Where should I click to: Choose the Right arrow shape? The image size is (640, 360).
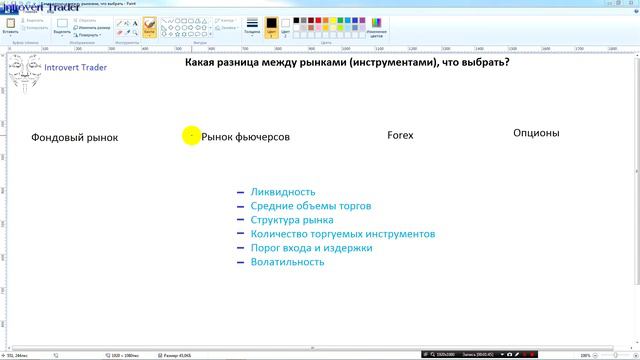coord(191,28)
